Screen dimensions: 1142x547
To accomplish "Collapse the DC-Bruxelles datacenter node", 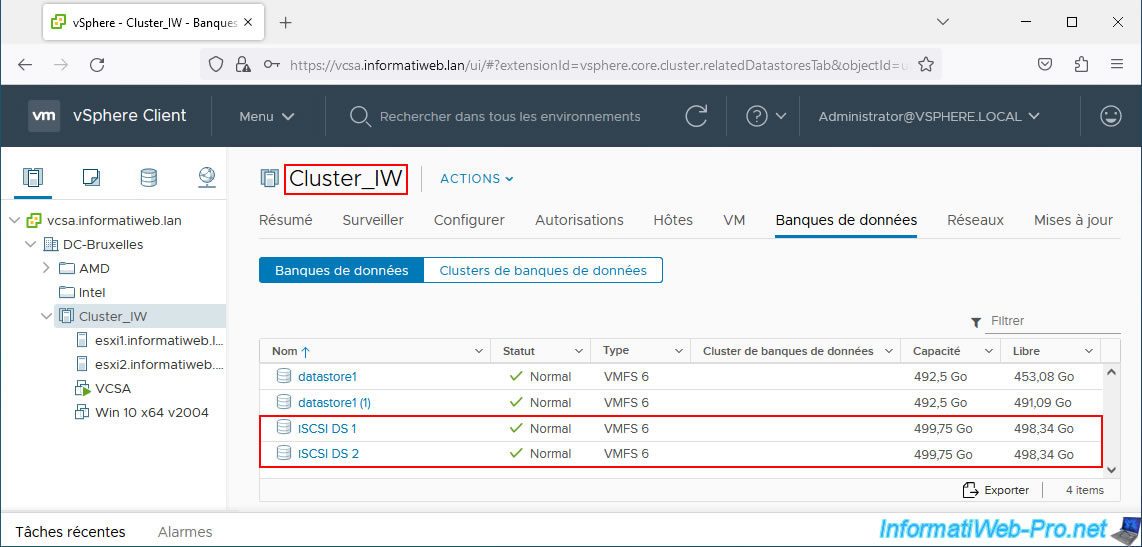I will pos(31,245).
